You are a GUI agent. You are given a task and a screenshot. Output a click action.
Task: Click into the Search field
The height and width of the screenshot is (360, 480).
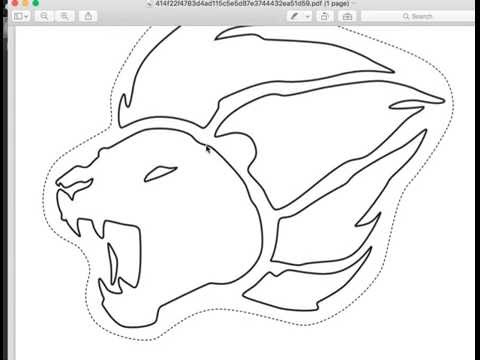418,16
